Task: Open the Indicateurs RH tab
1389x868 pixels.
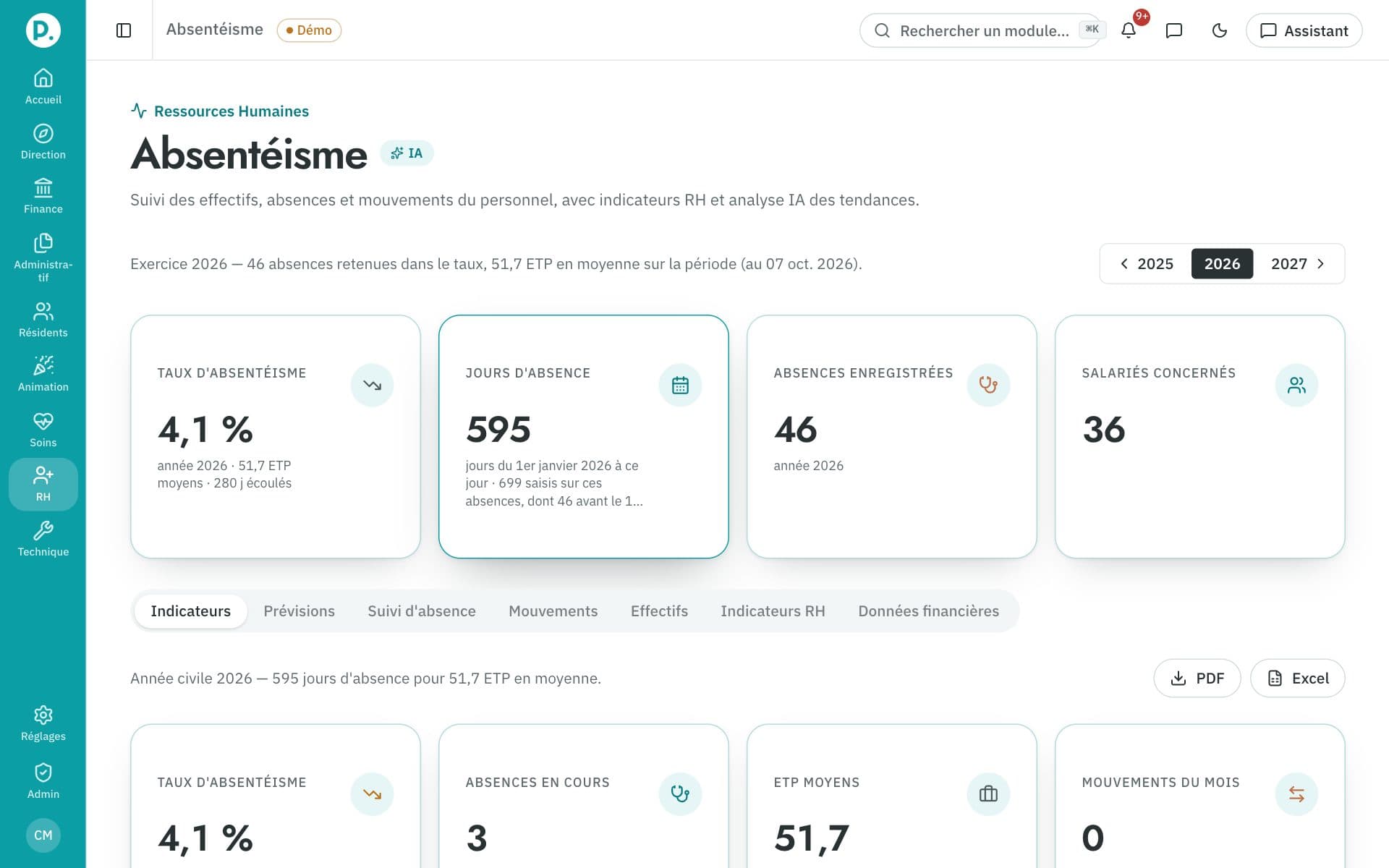Action: [773, 611]
